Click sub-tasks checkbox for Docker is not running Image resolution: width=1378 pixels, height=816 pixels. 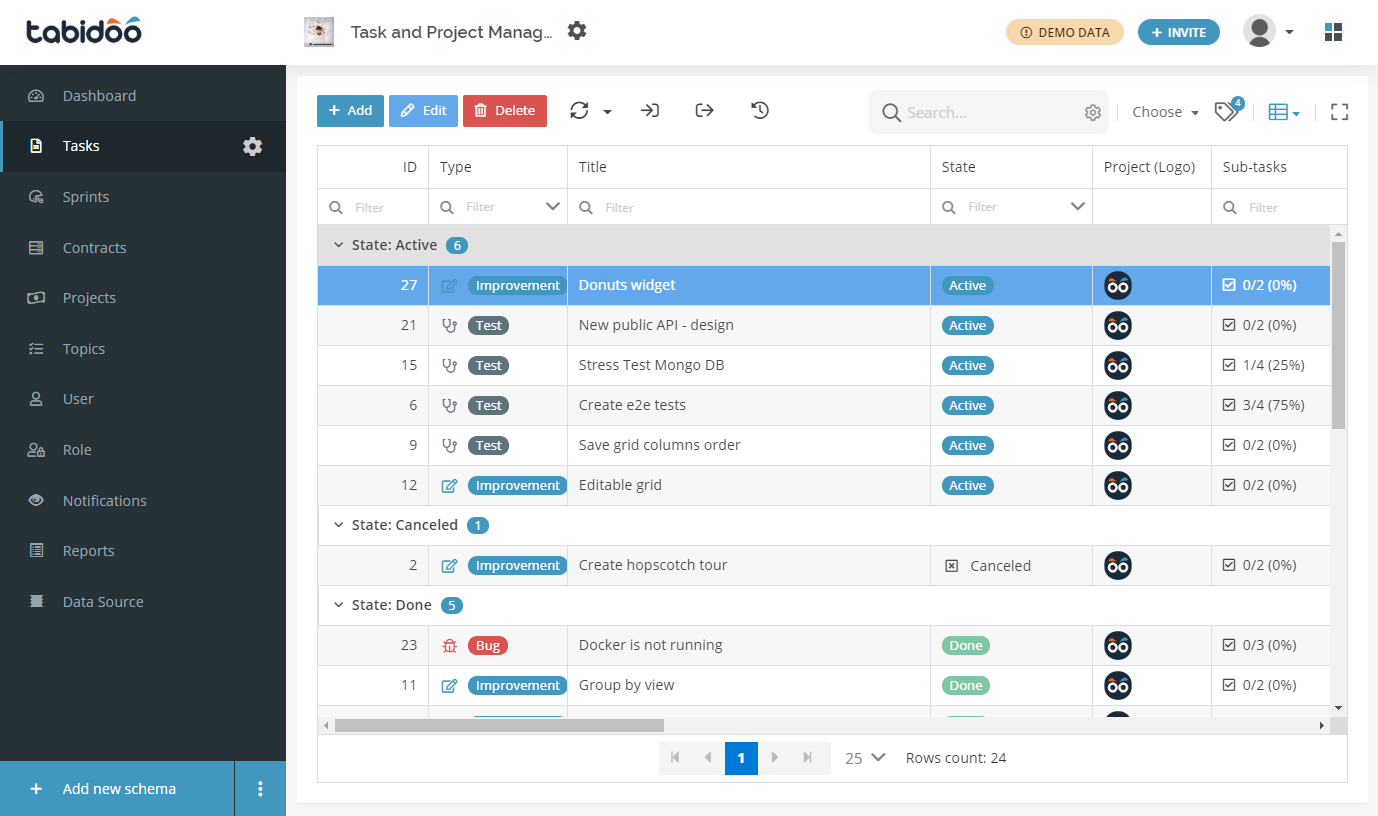(x=1229, y=645)
